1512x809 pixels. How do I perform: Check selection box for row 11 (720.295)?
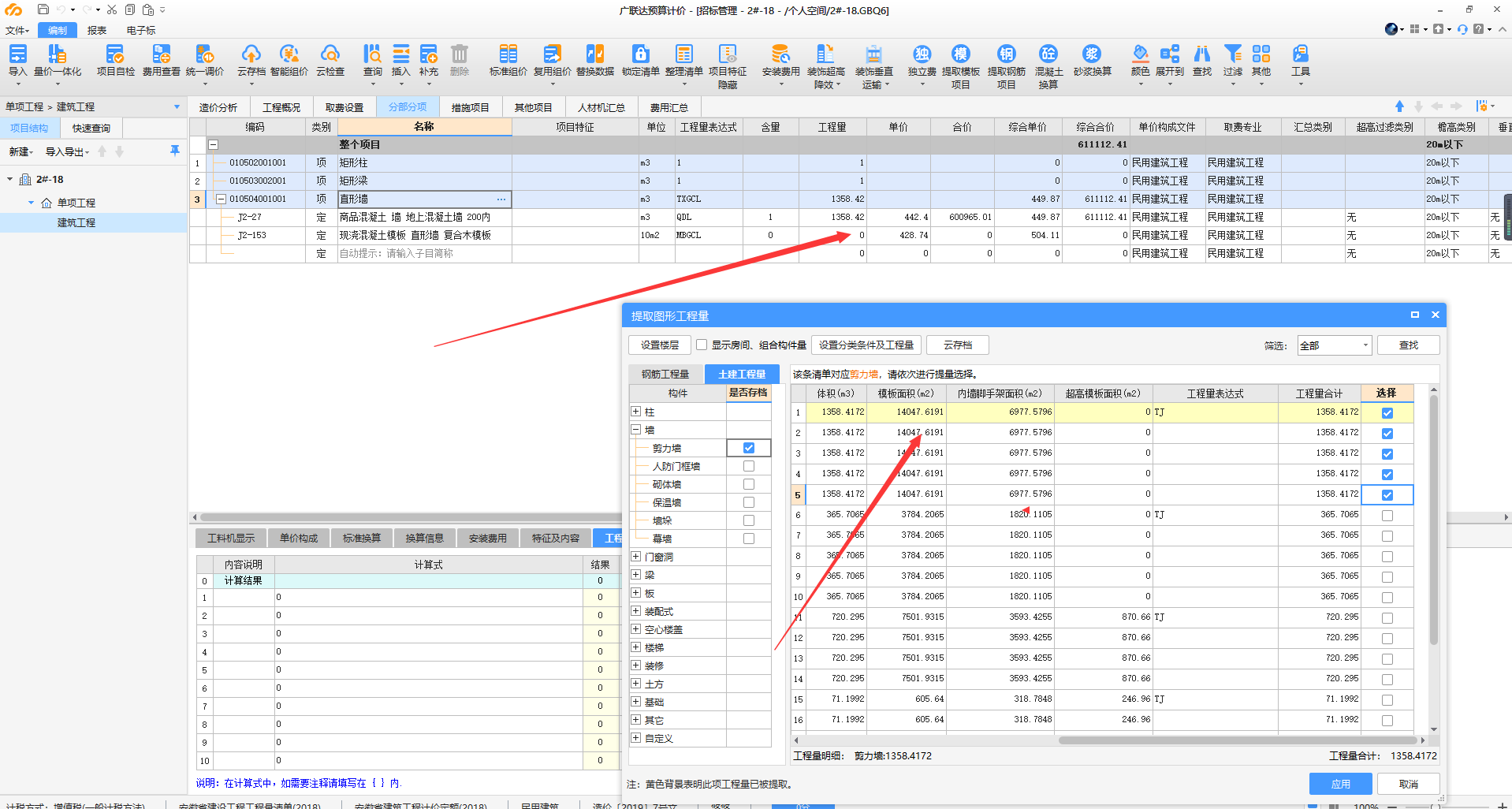[x=1387, y=618]
